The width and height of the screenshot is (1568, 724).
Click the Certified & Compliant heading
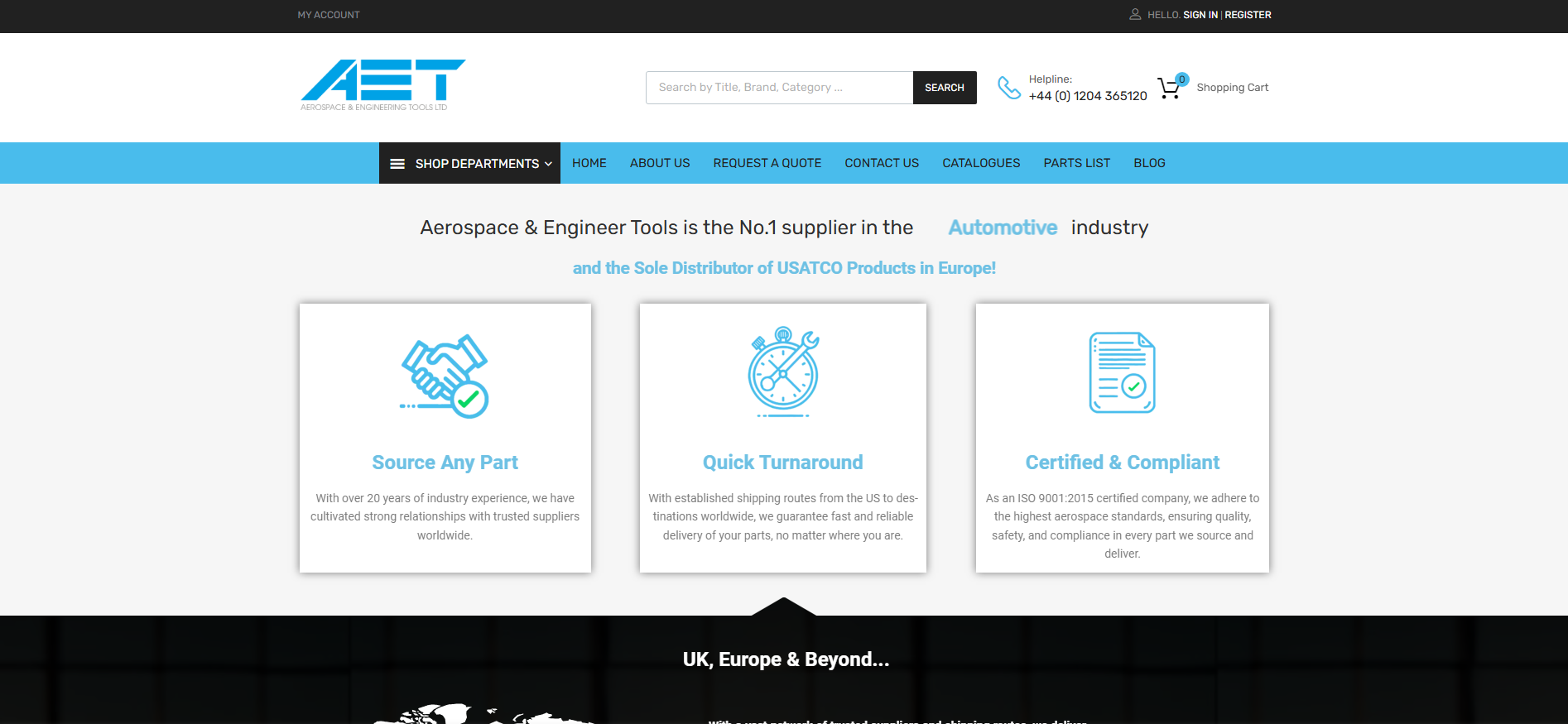(x=1122, y=463)
